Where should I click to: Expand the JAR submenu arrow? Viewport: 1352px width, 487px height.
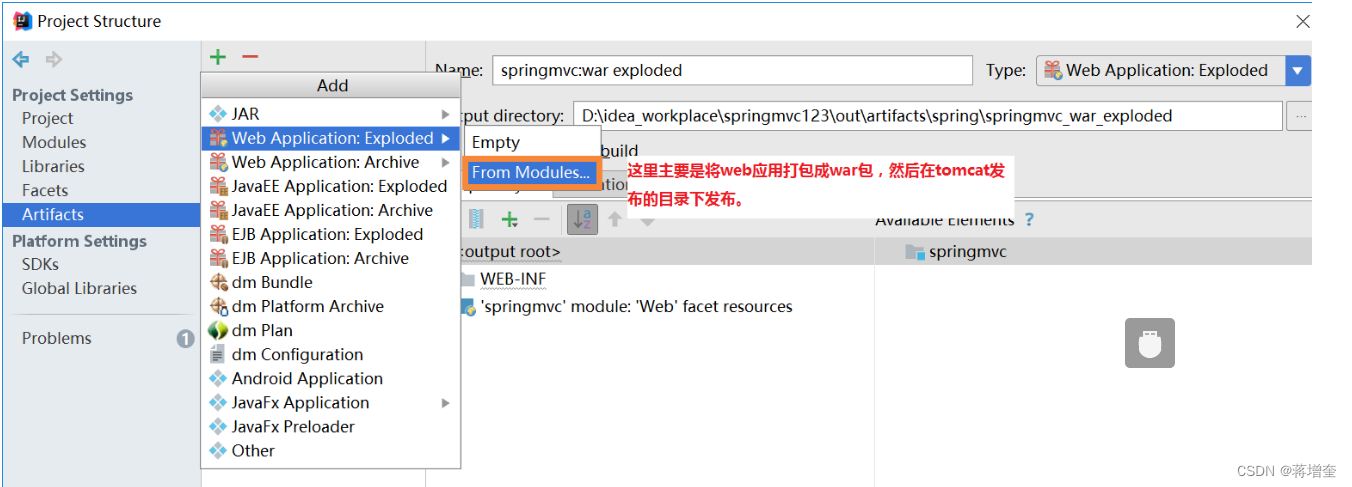(445, 115)
